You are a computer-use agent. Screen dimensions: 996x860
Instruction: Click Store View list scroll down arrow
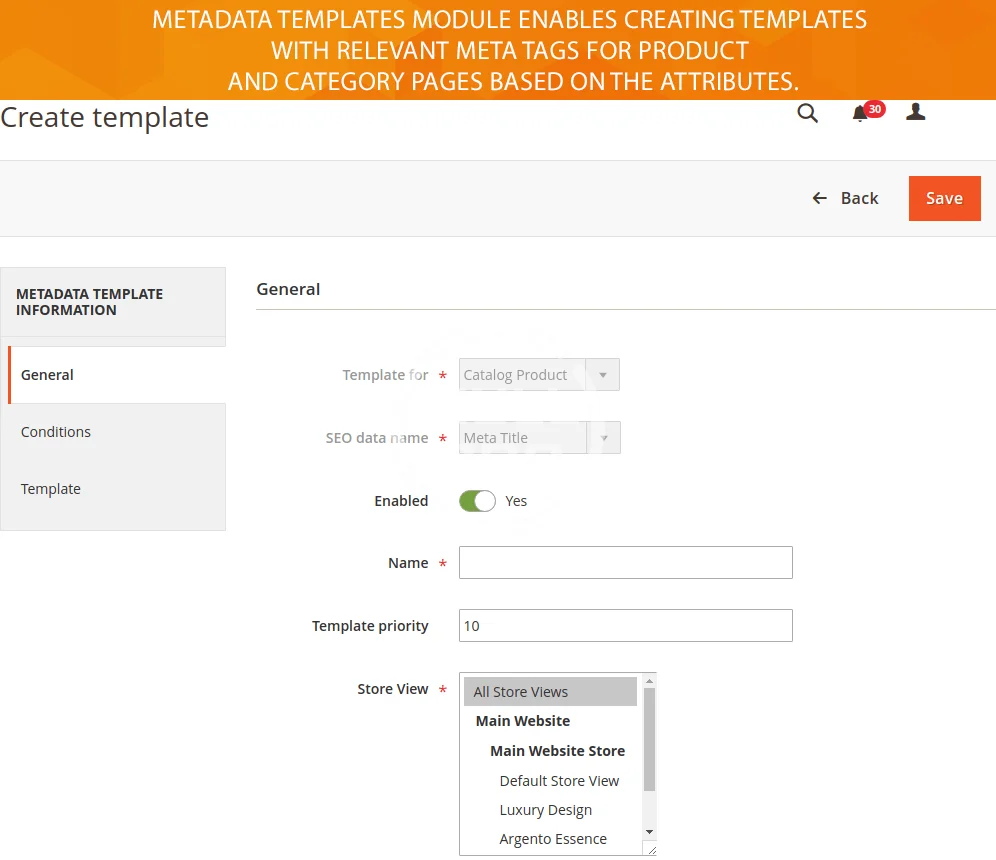click(649, 832)
